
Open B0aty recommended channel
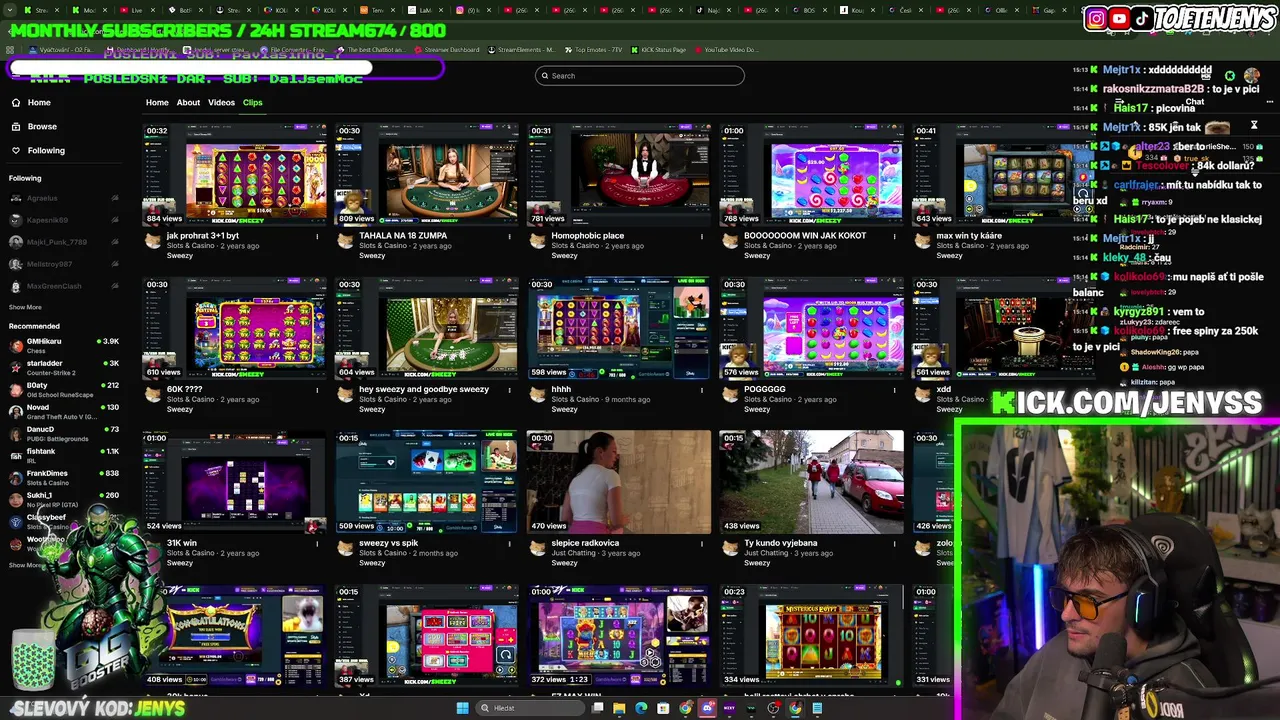pos(62,389)
